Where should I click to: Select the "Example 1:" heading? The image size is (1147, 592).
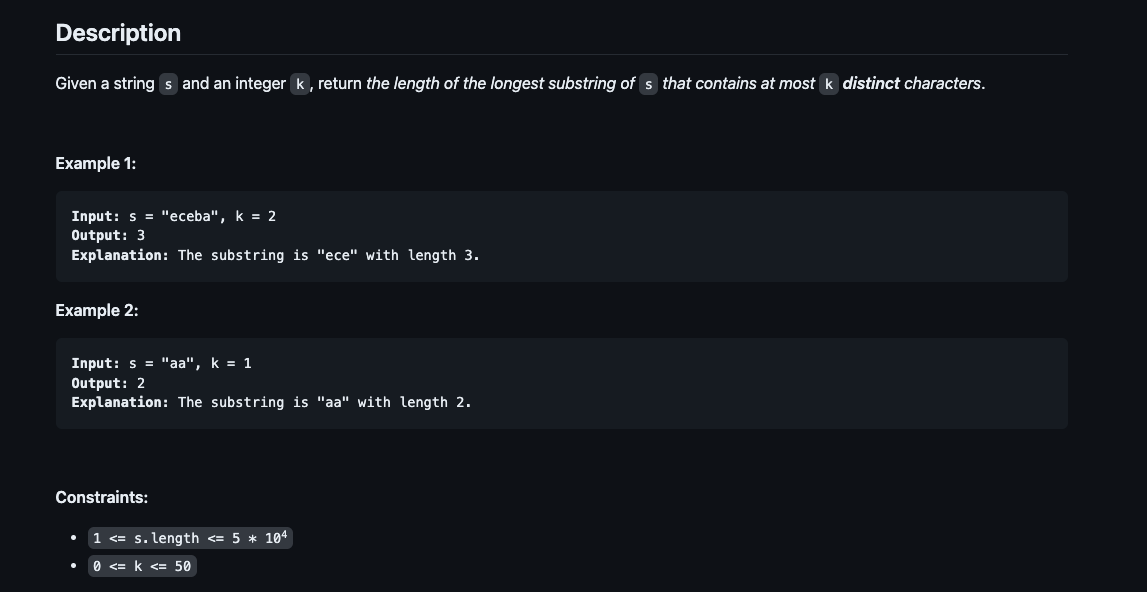pyautogui.click(x=96, y=163)
